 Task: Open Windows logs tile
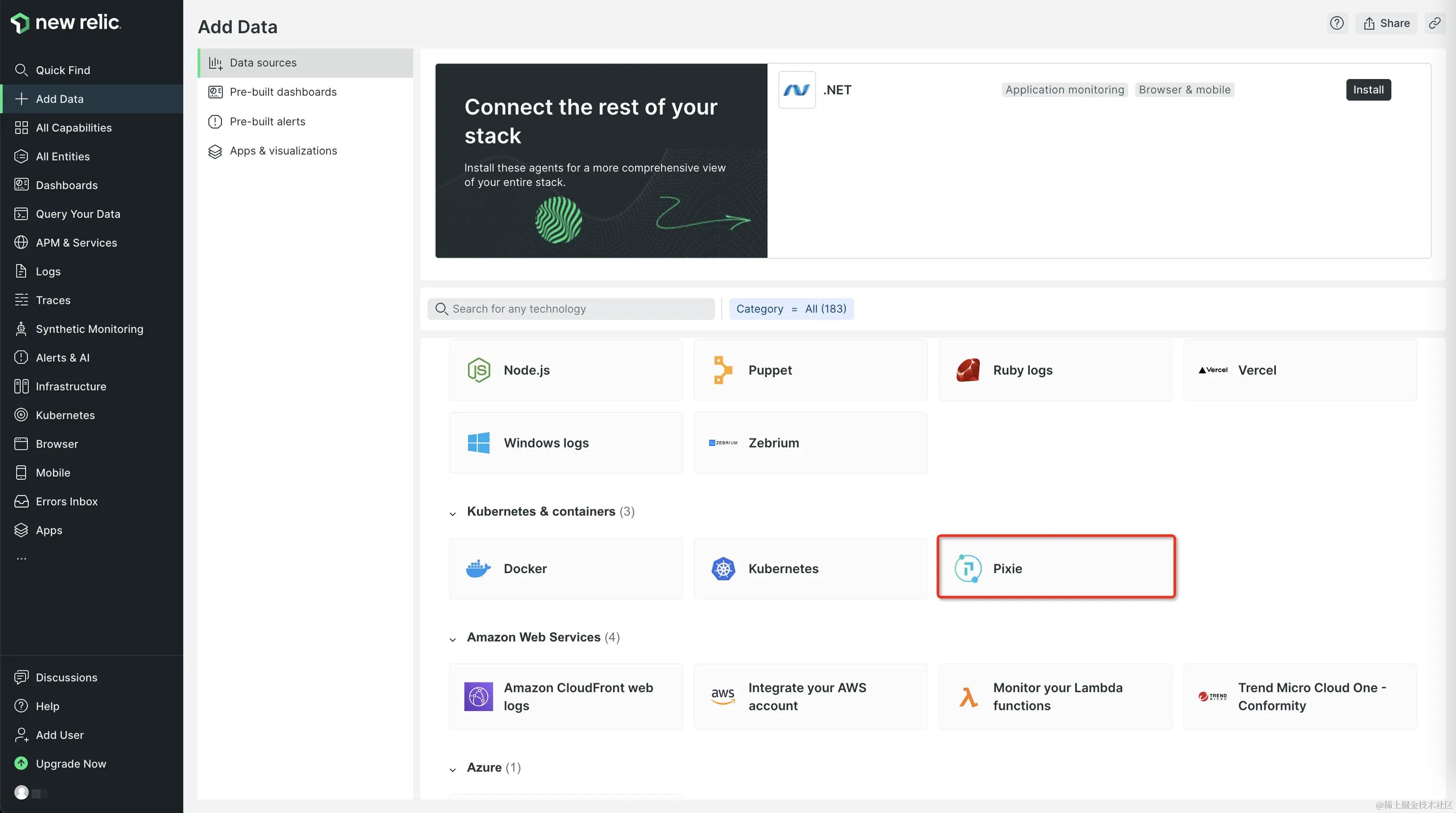[x=565, y=443]
